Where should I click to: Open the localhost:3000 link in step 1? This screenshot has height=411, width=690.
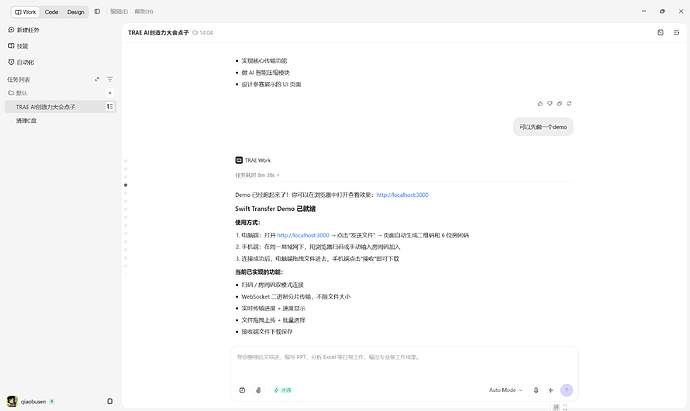pos(303,235)
